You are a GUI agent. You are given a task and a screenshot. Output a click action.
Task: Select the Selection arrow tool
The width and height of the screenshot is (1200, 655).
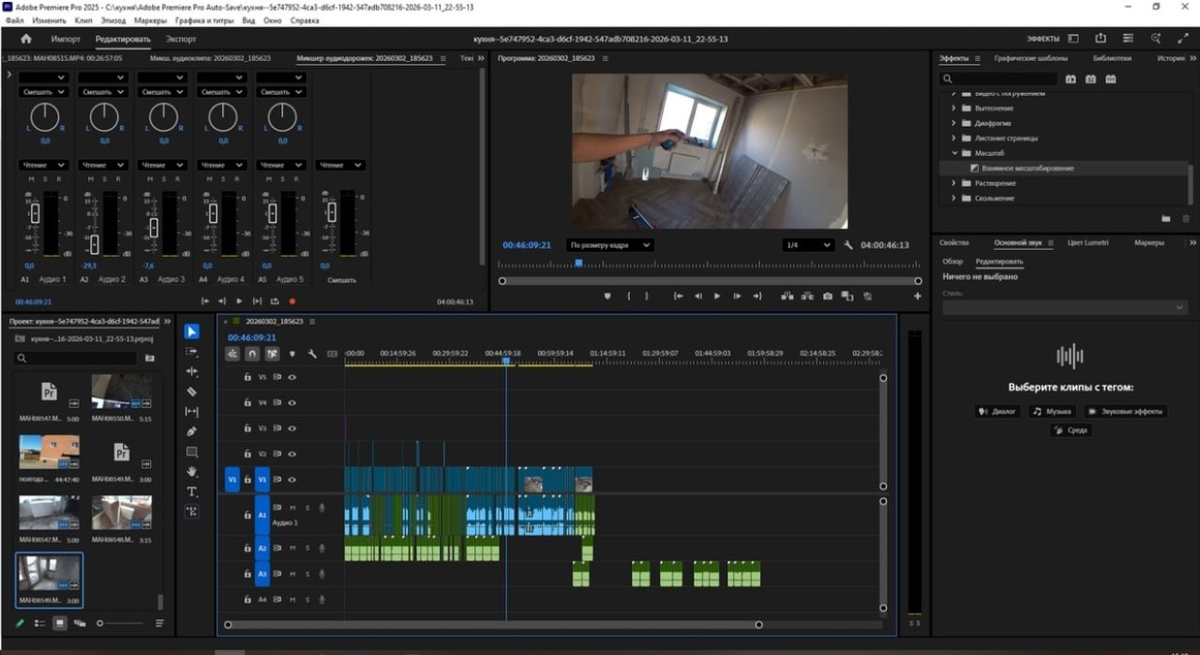pyautogui.click(x=192, y=332)
